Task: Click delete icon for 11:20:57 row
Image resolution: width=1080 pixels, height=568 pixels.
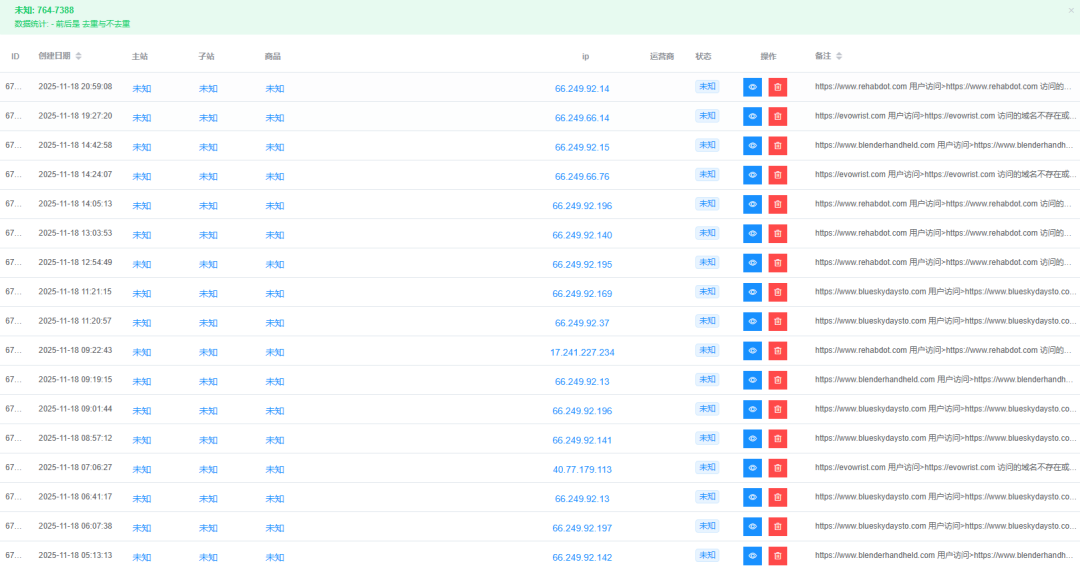Action: tap(778, 322)
